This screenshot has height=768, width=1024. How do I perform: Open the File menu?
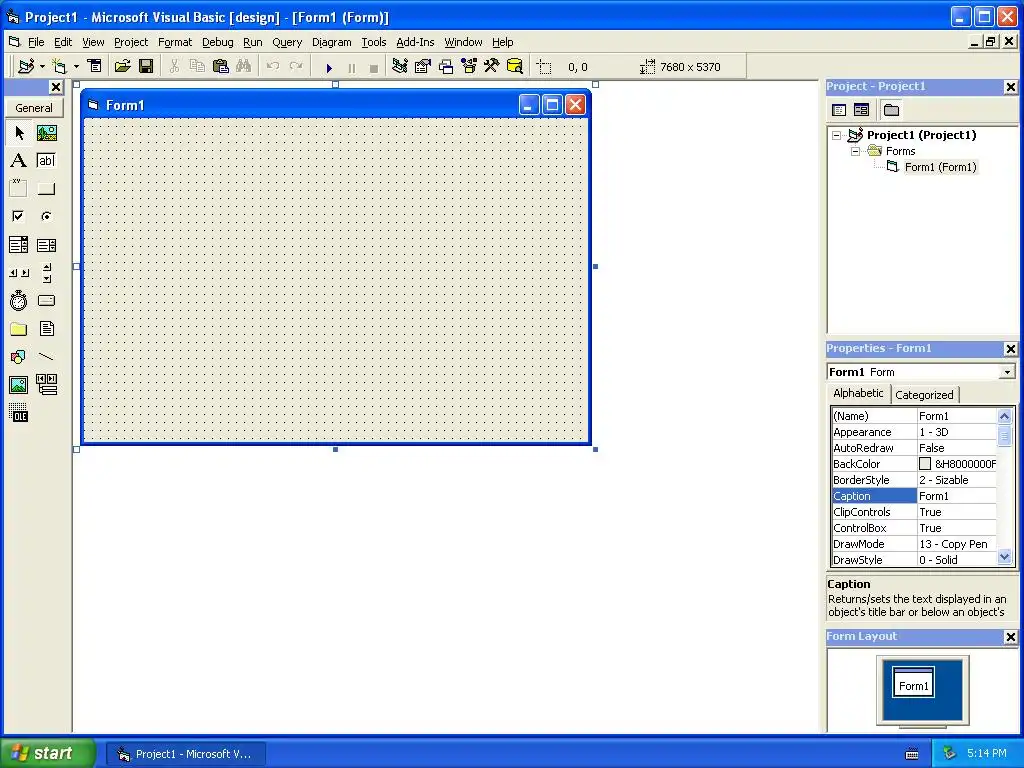click(36, 42)
